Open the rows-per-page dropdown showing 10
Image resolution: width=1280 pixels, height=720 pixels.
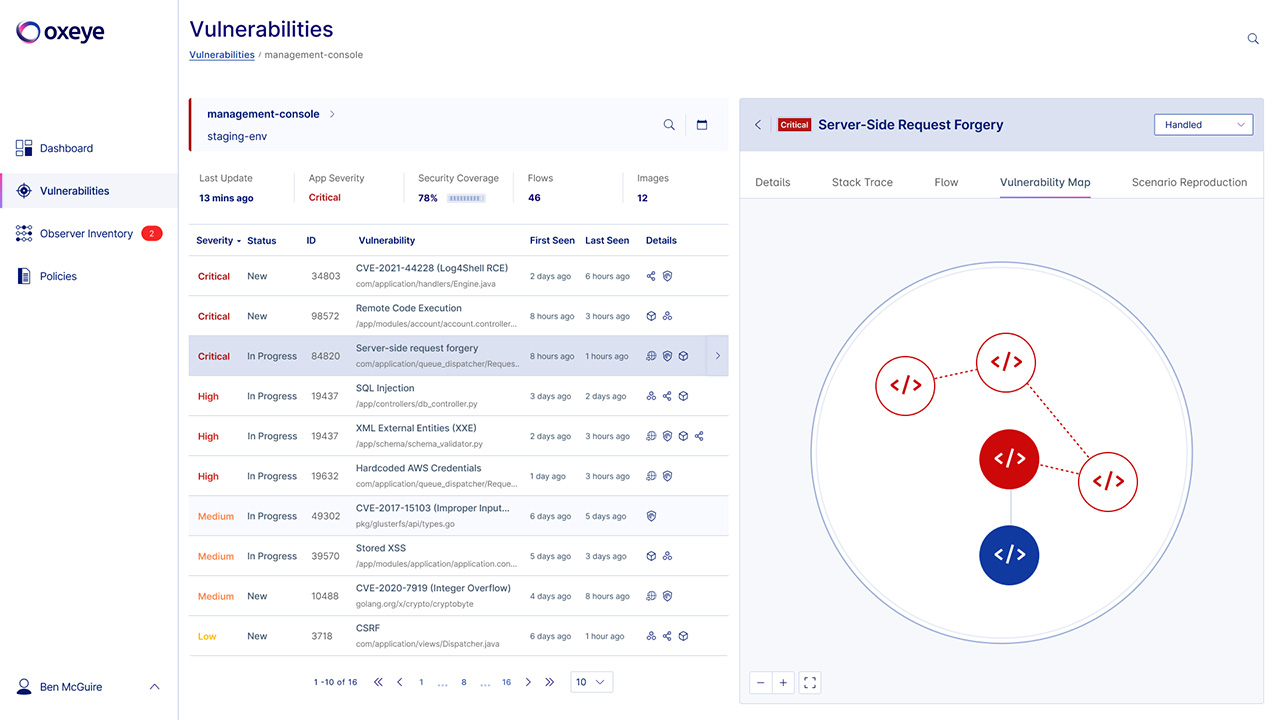click(591, 682)
